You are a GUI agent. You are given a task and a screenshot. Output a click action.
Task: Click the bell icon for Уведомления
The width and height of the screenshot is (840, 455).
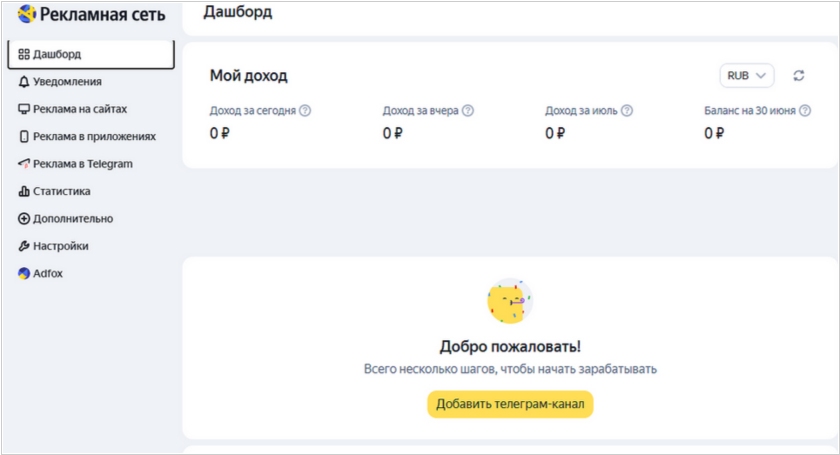point(24,81)
